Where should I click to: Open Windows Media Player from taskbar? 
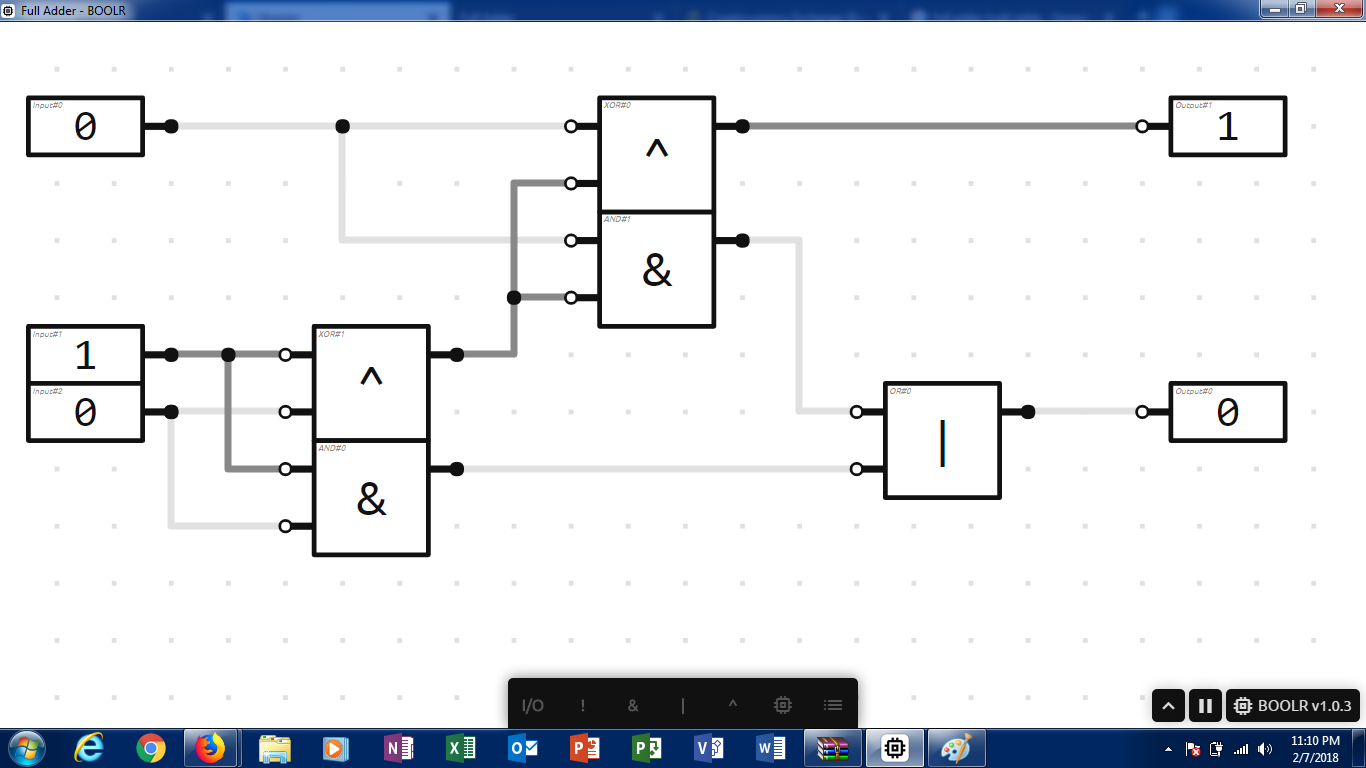pyautogui.click(x=335, y=747)
